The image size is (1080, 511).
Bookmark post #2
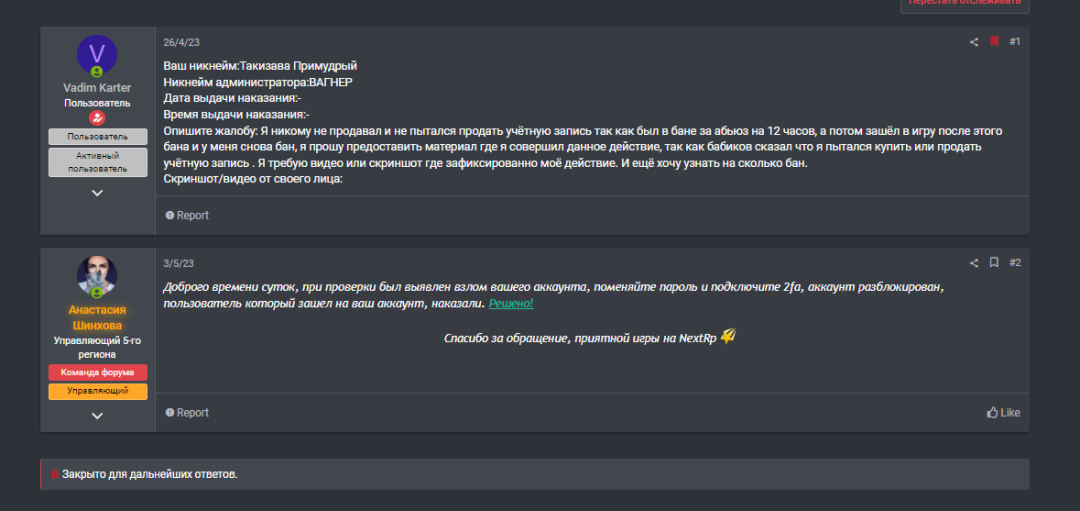tap(994, 263)
